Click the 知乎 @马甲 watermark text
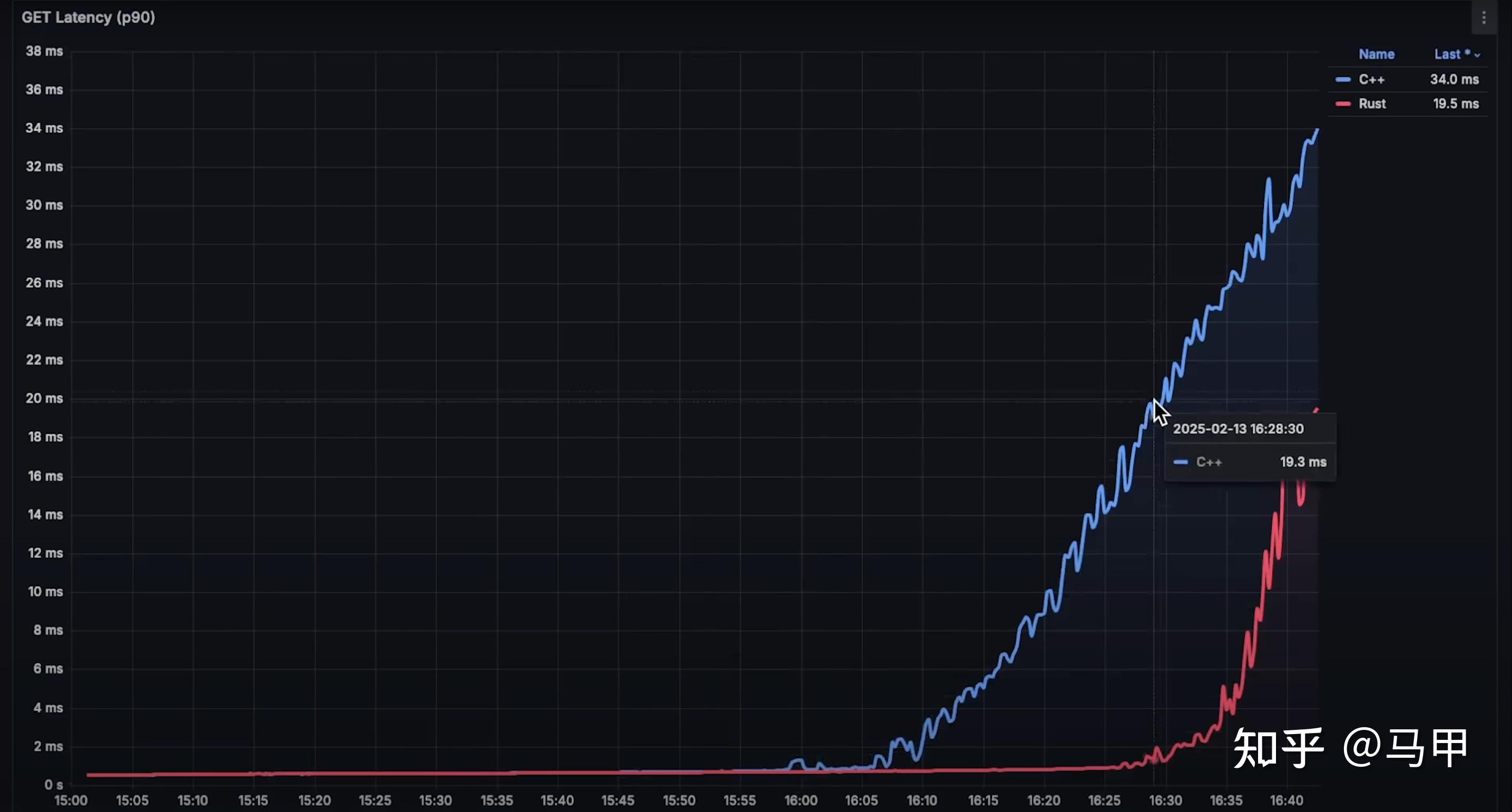Screen dimensions: 1512x812 click(1350, 747)
